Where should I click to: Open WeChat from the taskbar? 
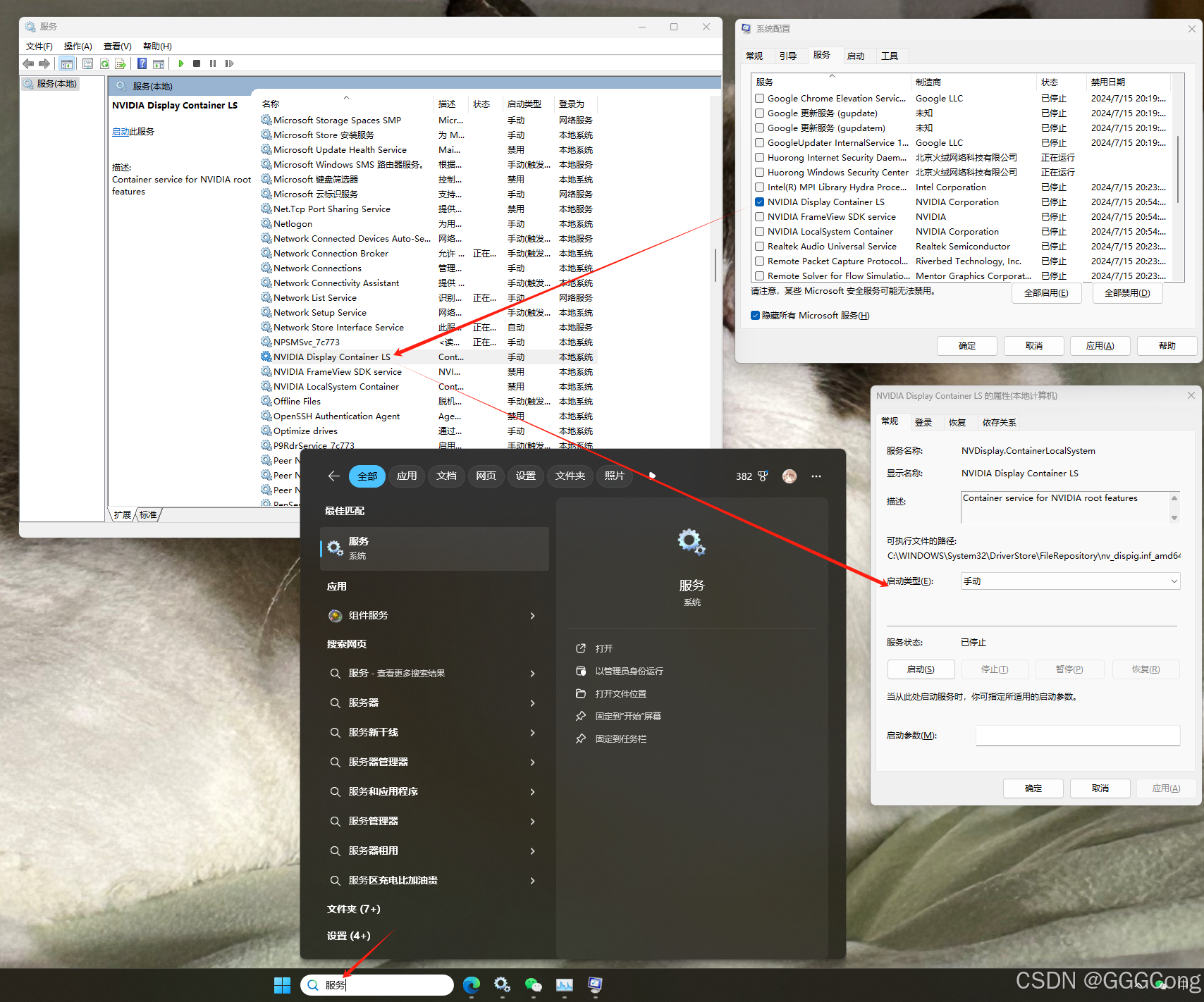coord(533,985)
